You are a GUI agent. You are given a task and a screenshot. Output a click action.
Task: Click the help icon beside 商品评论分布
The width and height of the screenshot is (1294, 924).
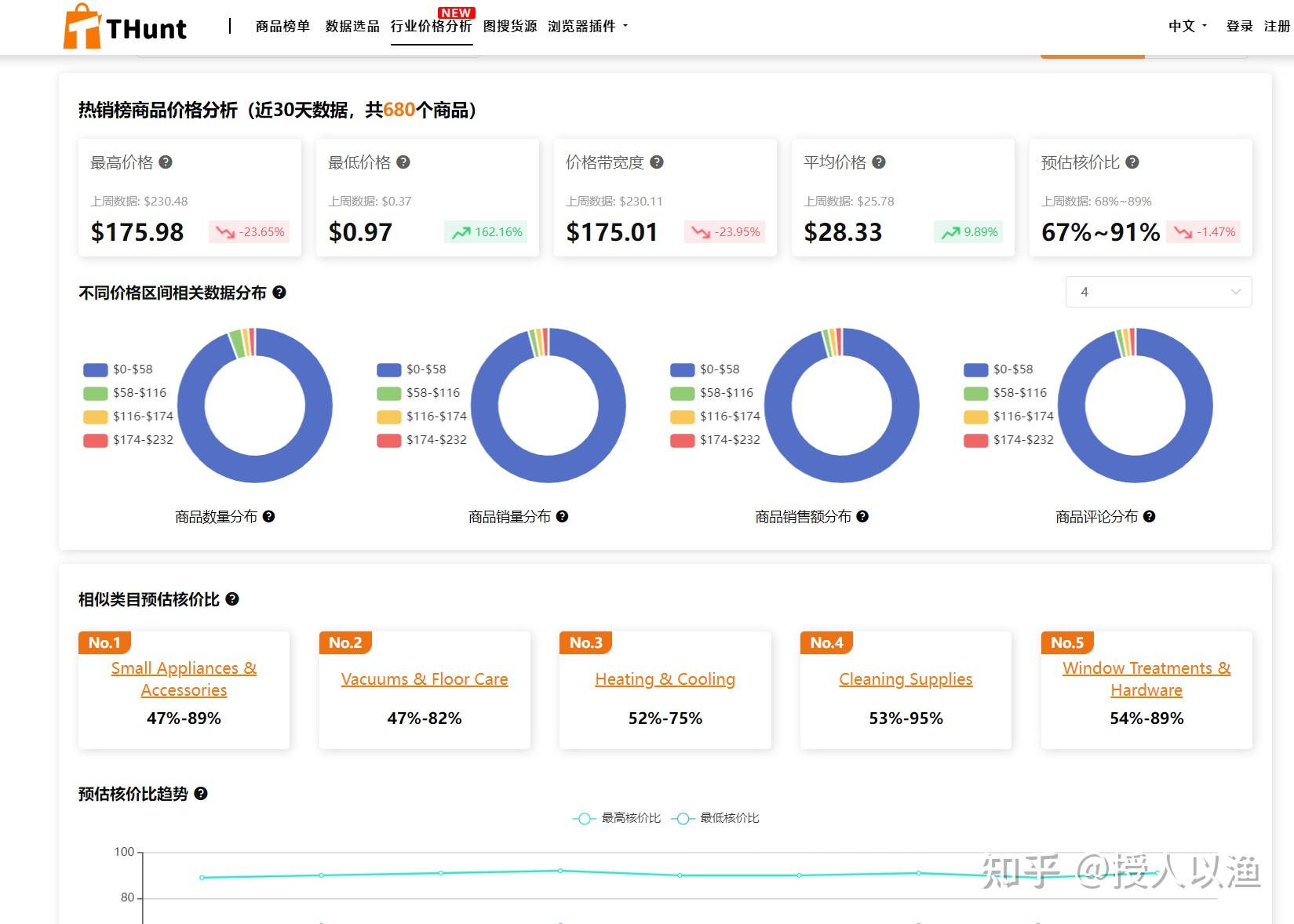coord(1150,517)
